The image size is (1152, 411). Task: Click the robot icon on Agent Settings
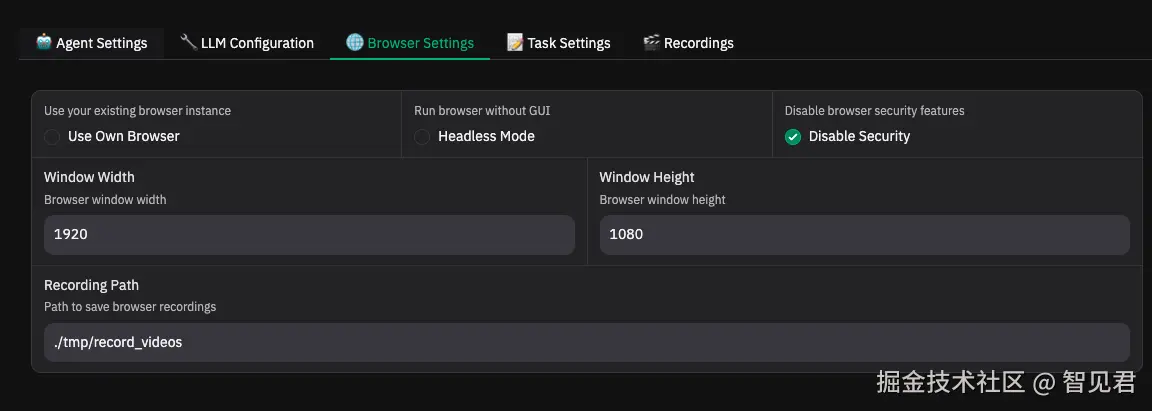[x=44, y=42]
